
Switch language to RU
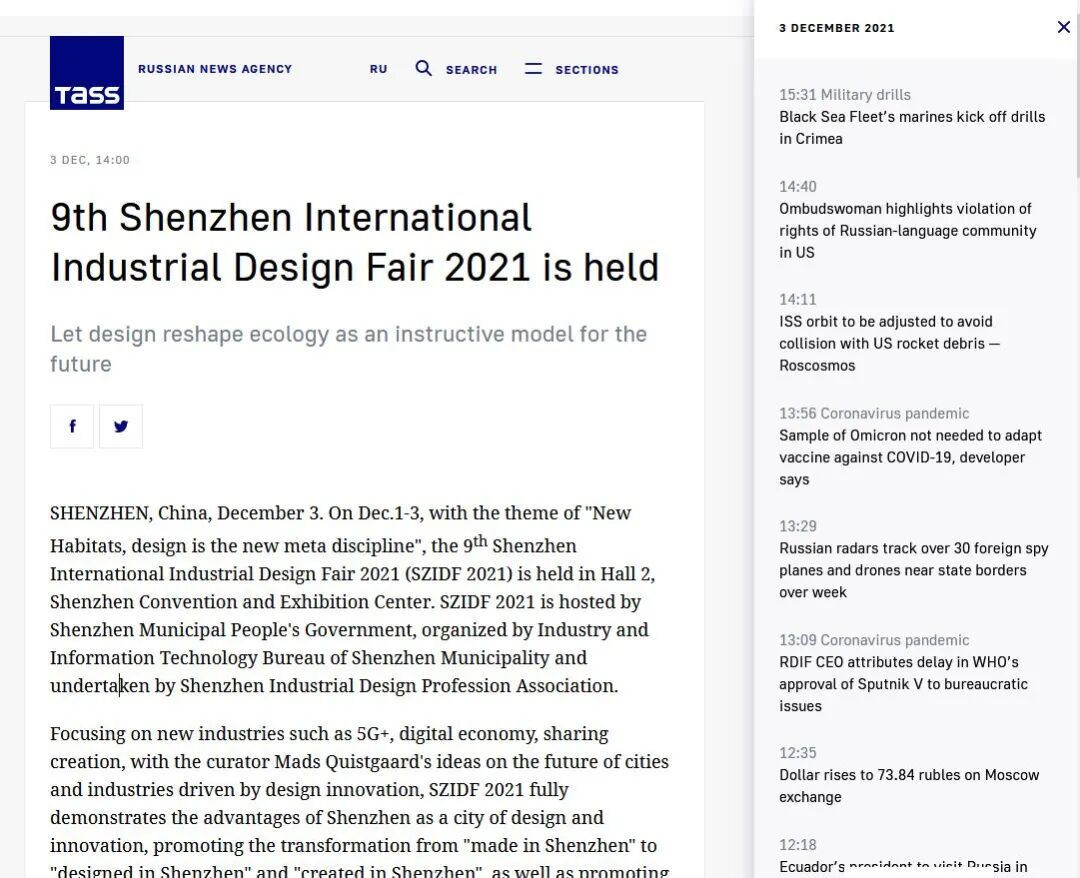379,70
